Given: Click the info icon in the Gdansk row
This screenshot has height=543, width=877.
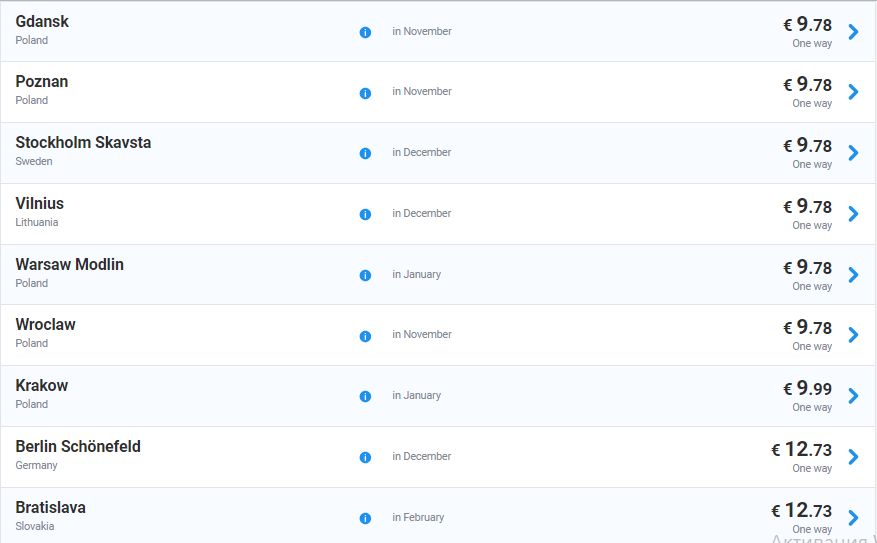Looking at the screenshot, I should (365, 32).
